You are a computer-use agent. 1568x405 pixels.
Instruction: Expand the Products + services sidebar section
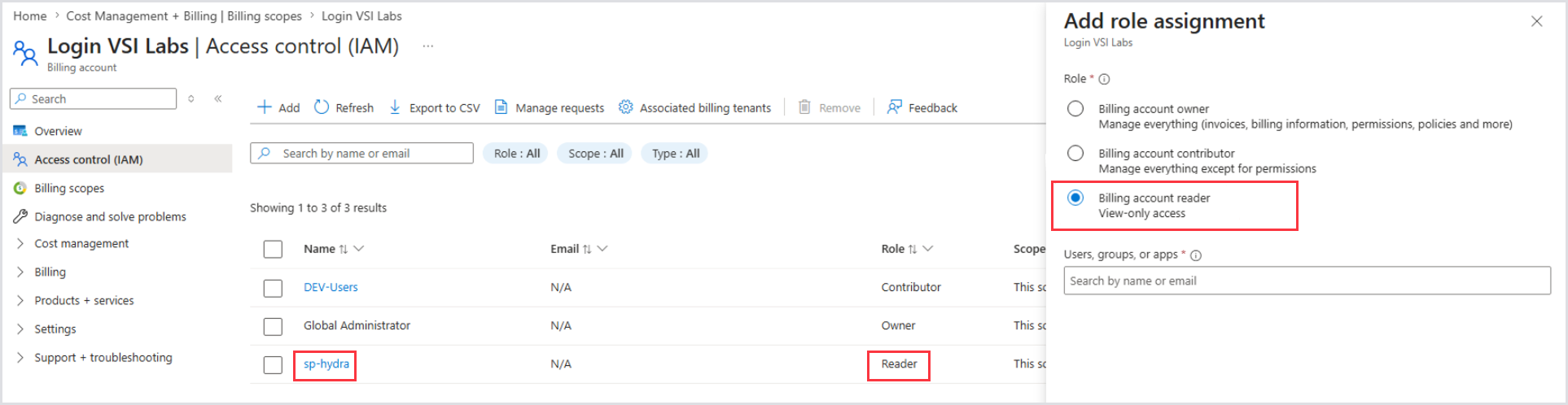click(20, 300)
